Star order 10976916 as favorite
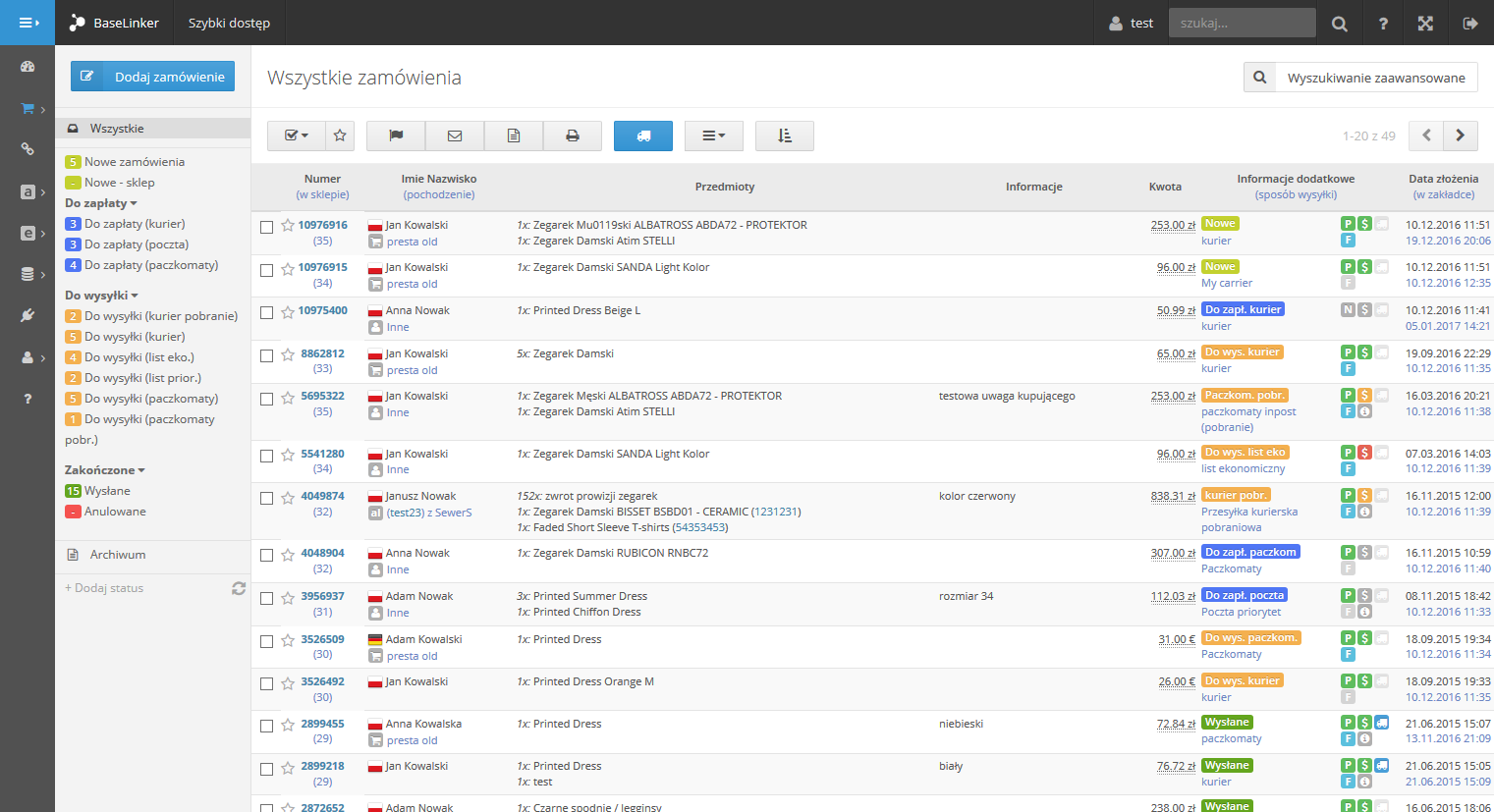The image size is (1494, 812). coord(288,225)
